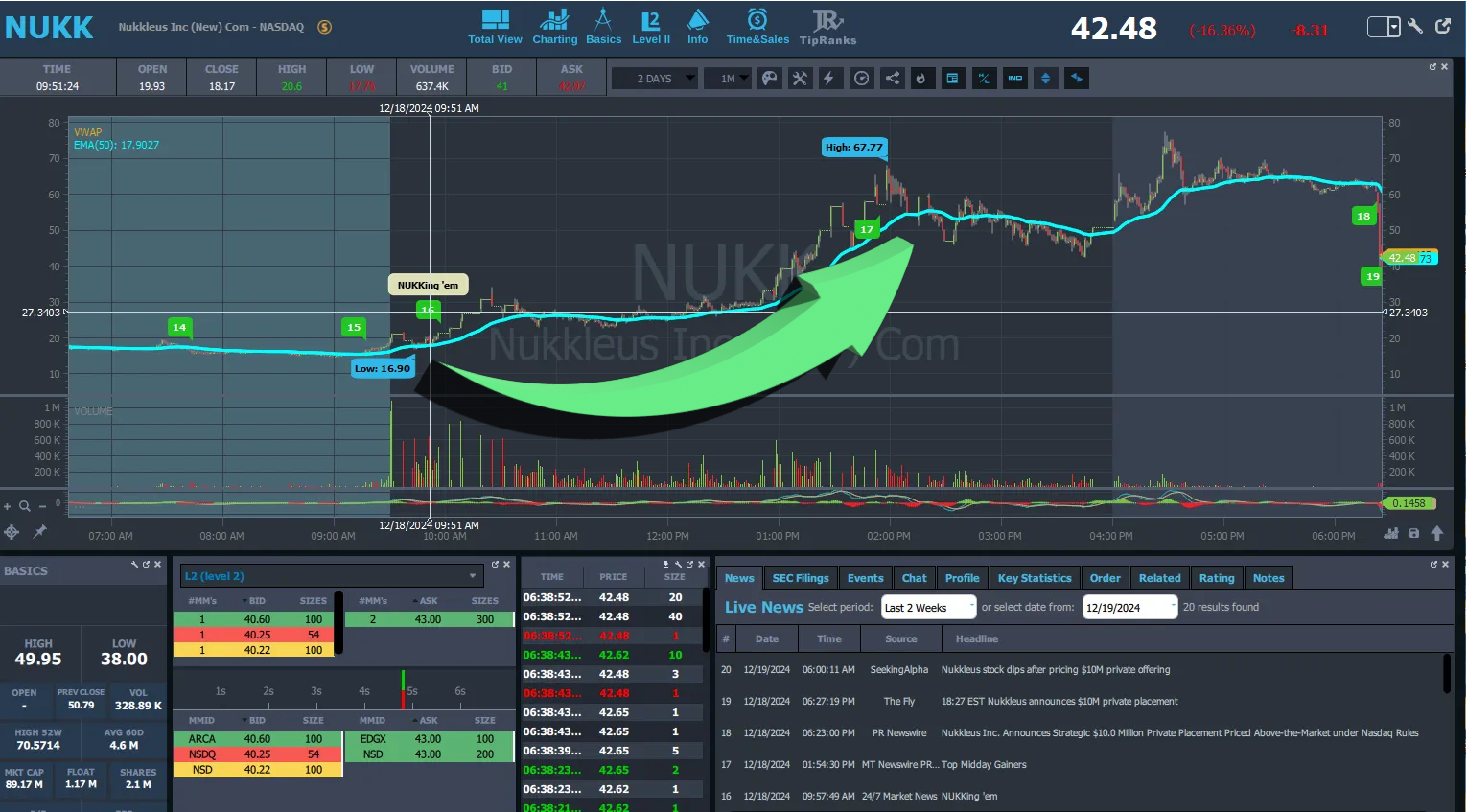Viewport: 1467px width, 812px height.
Task: Open the Total View layout
Action: point(495,27)
